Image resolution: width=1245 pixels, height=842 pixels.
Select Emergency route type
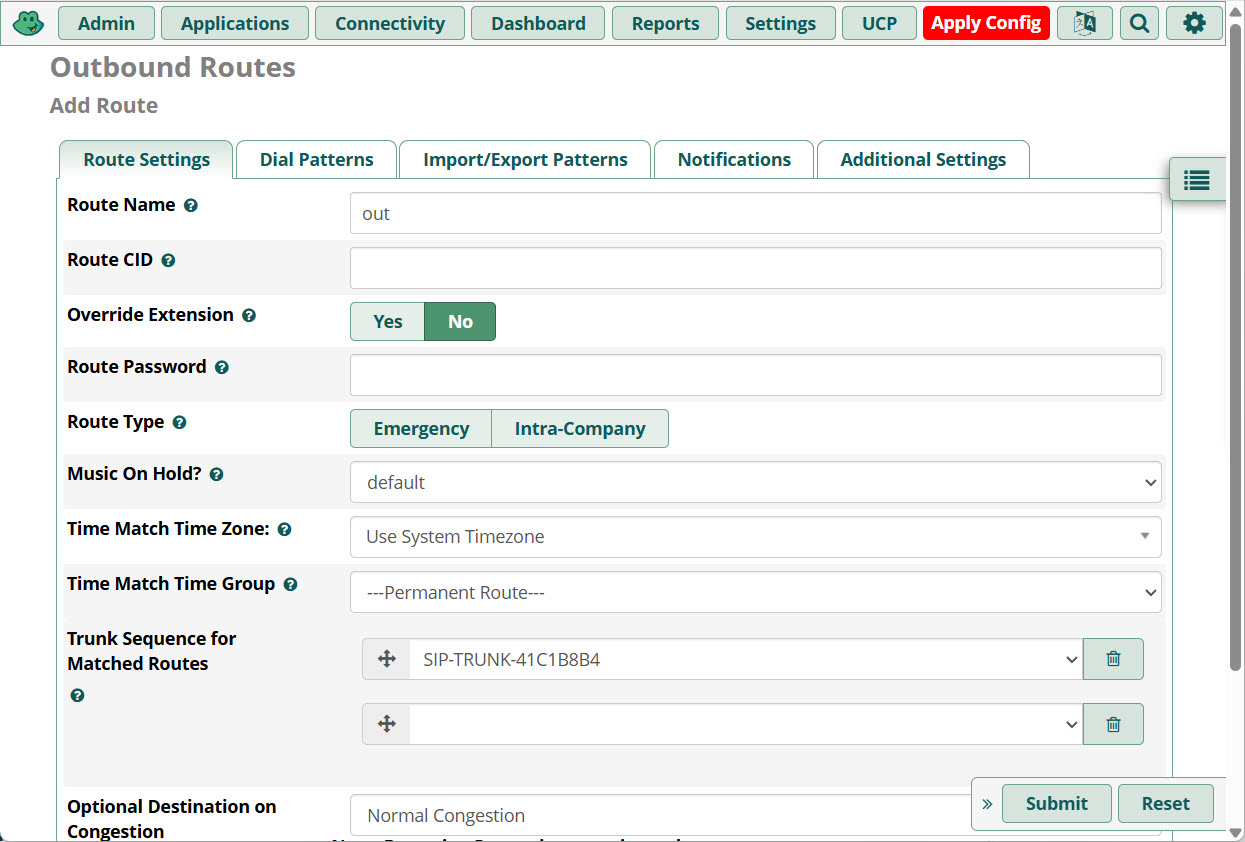pyautogui.click(x=421, y=429)
